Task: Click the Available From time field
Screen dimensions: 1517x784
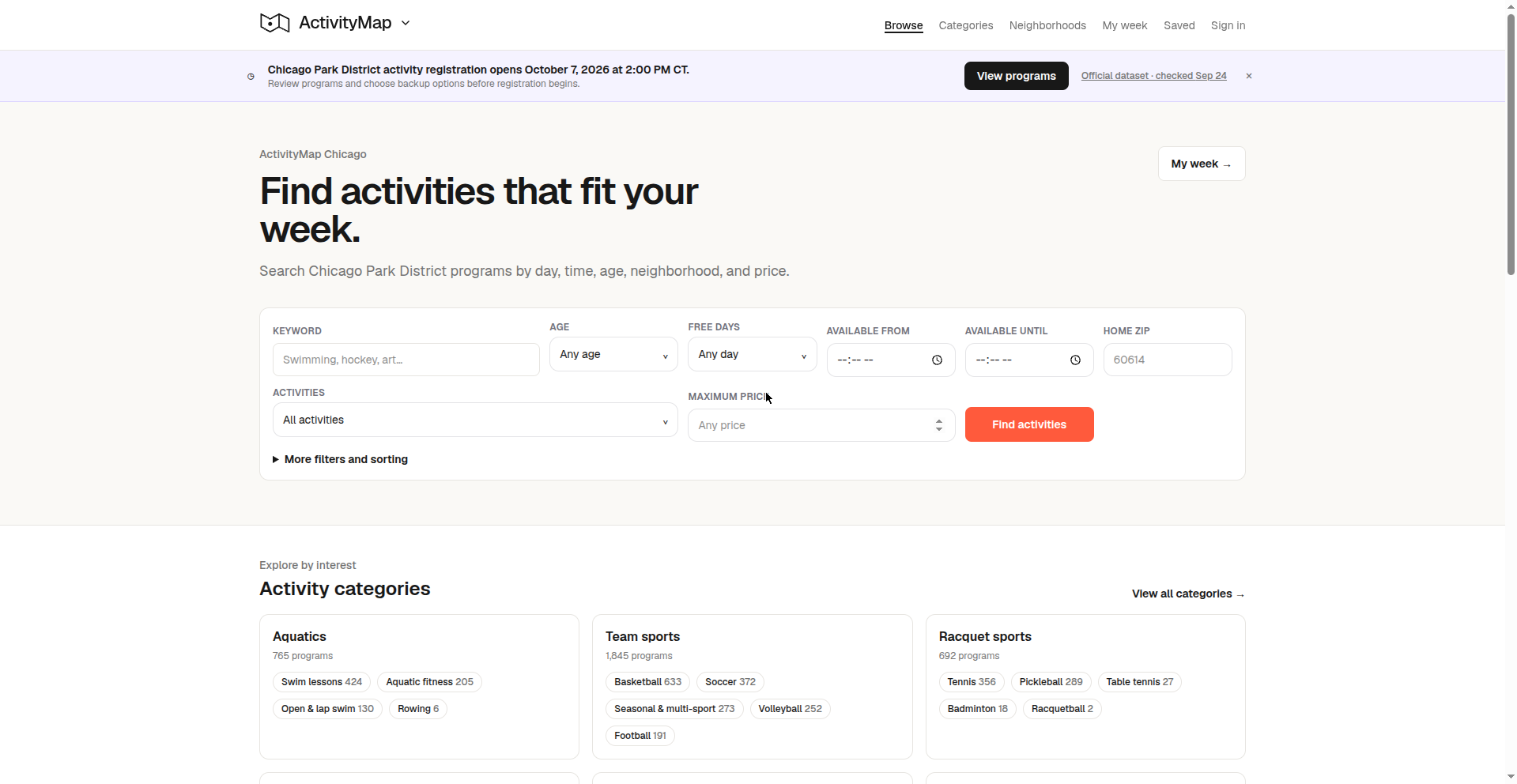Action: pyautogui.click(x=891, y=360)
